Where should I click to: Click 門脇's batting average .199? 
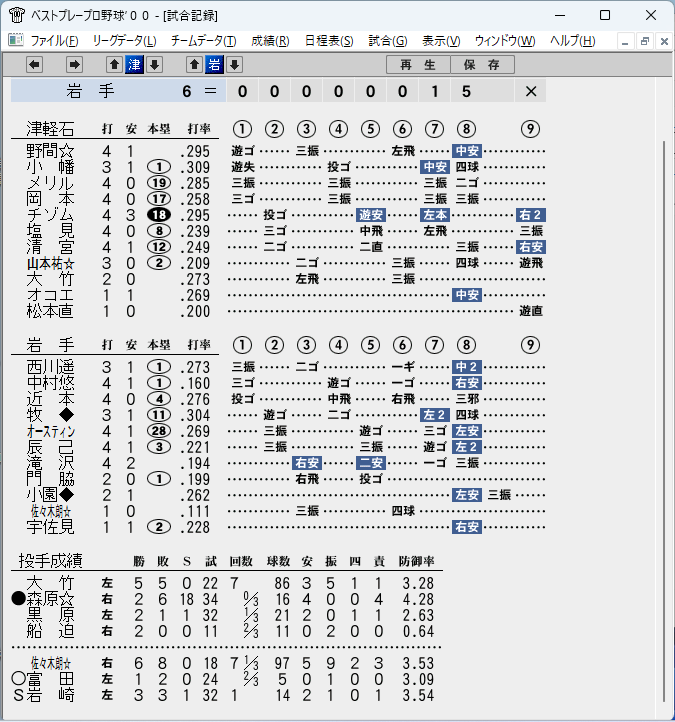click(x=195, y=479)
